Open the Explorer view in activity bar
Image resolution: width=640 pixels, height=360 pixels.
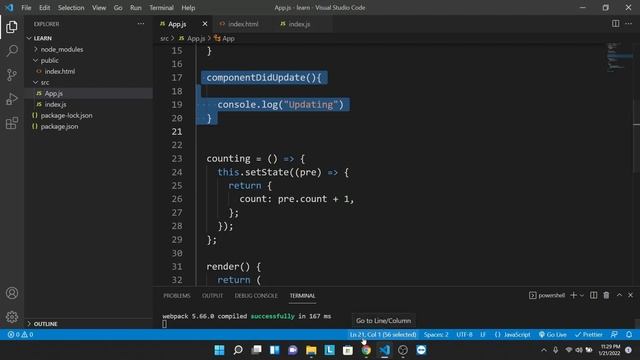pyautogui.click(x=12, y=27)
